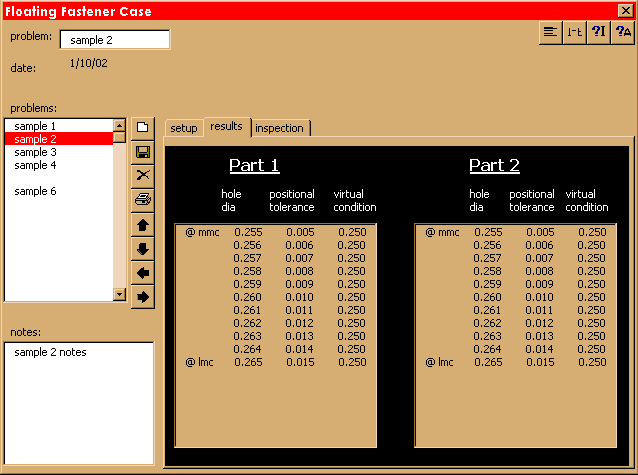Print results with the printer icon

pos(142,200)
